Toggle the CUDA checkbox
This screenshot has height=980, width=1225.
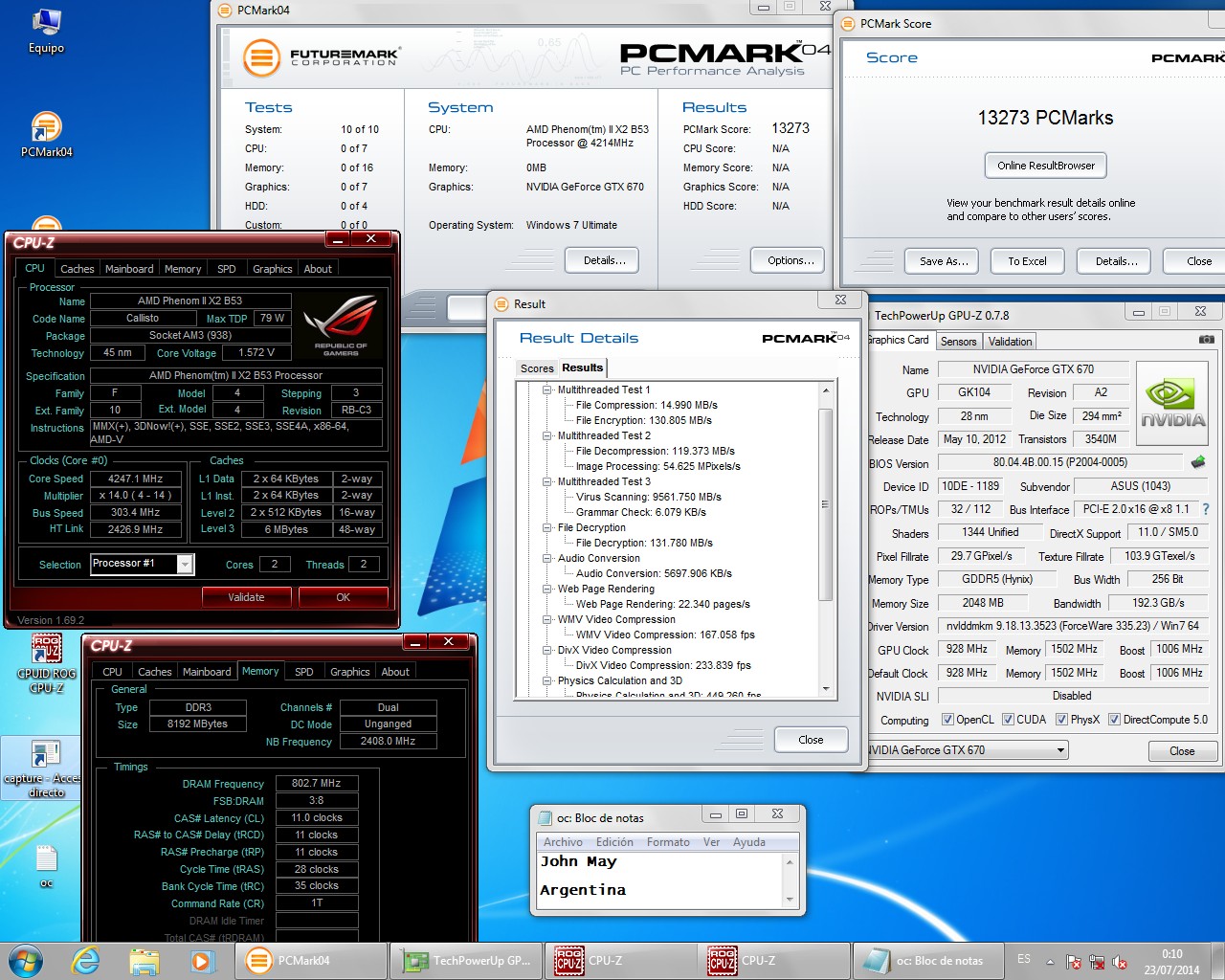(x=1008, y=720)
